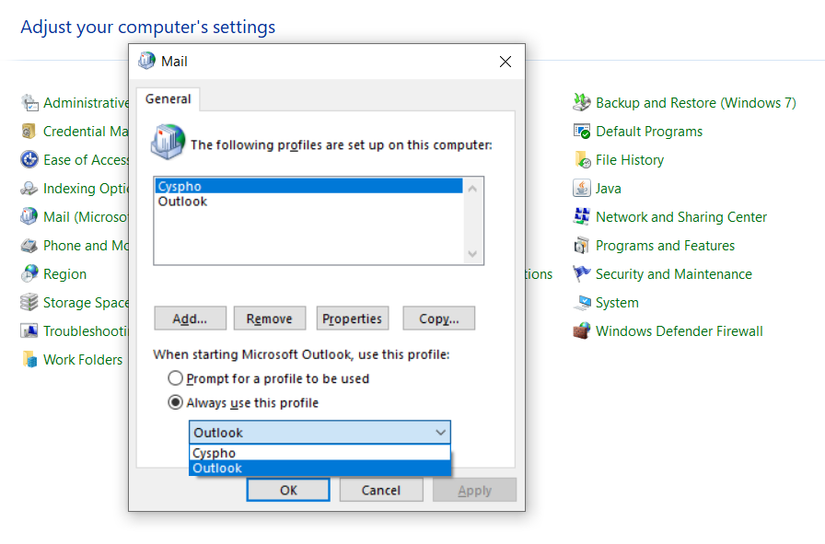The image size is (825, 544).
Task: Open the Work Folders icon
Action: click(29, 359)
